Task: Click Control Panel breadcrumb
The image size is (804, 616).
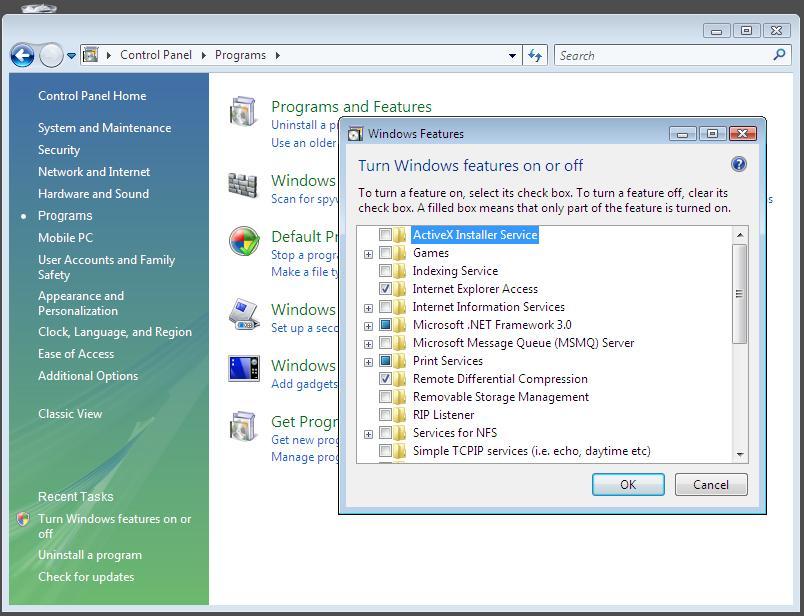Action: (x=155, y=55)
